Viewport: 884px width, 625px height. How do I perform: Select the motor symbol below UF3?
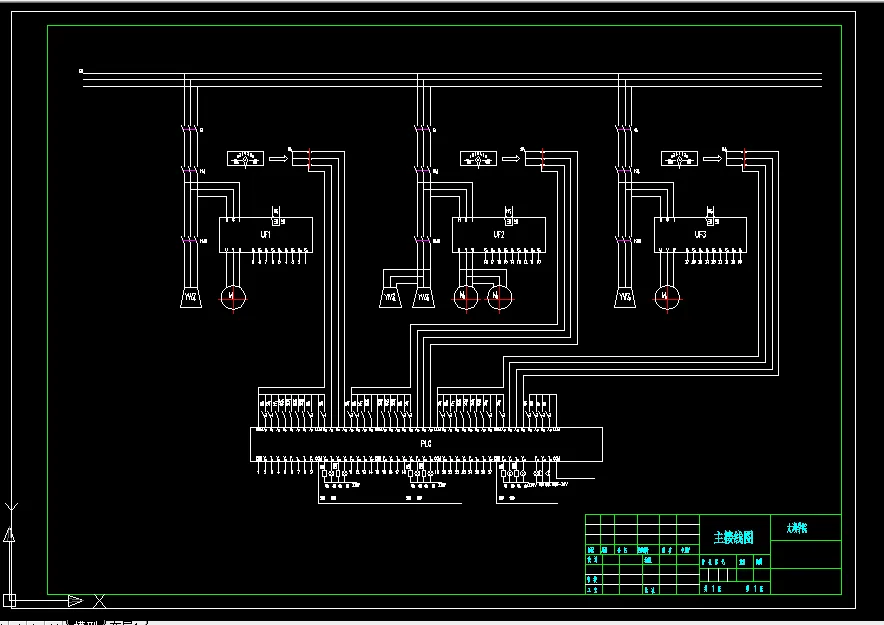click(668, 298)
